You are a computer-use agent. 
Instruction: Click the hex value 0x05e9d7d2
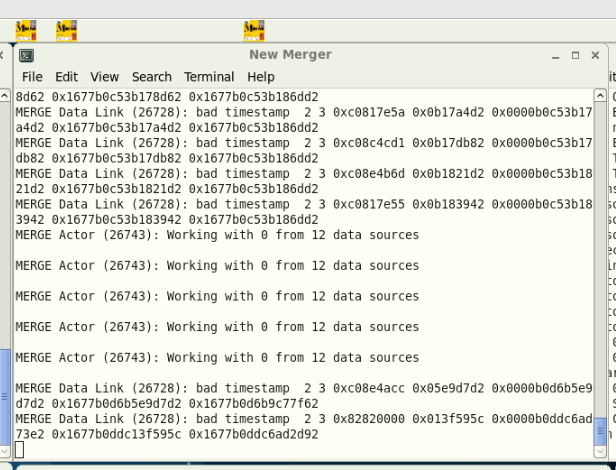click(448, 388)
